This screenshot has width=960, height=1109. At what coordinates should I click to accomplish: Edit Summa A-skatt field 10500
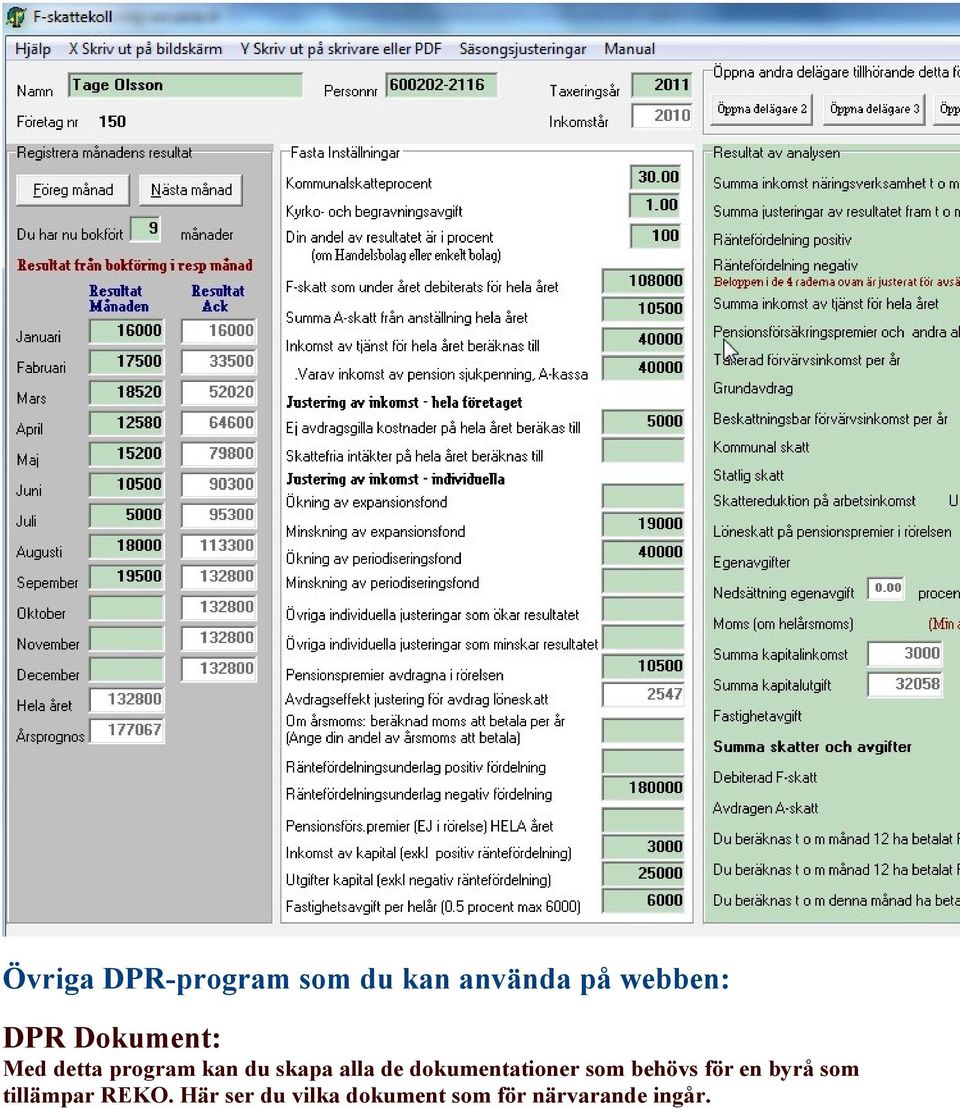pos(643,309)
